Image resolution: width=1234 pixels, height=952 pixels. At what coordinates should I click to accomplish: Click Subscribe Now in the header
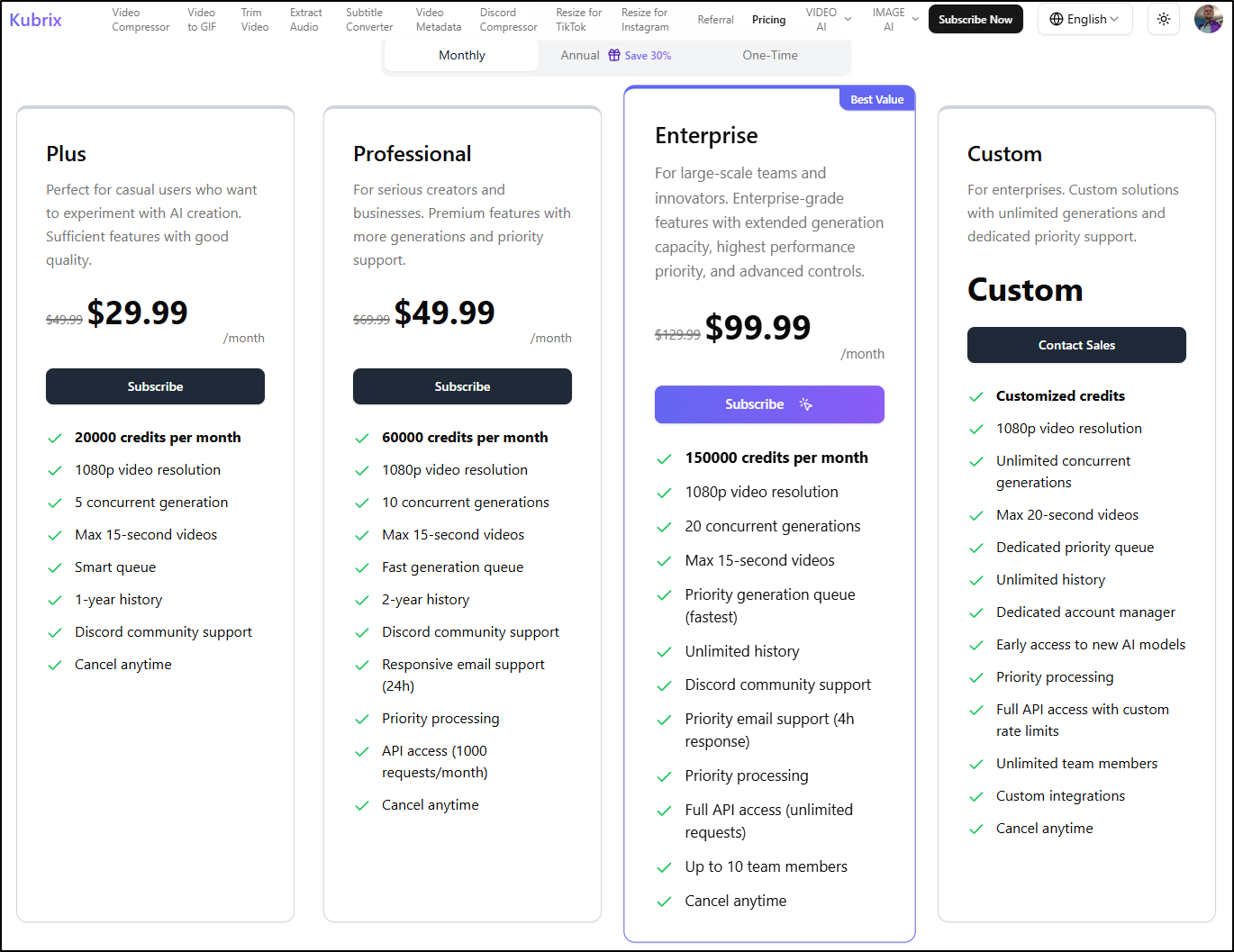[x=975, y=19]
